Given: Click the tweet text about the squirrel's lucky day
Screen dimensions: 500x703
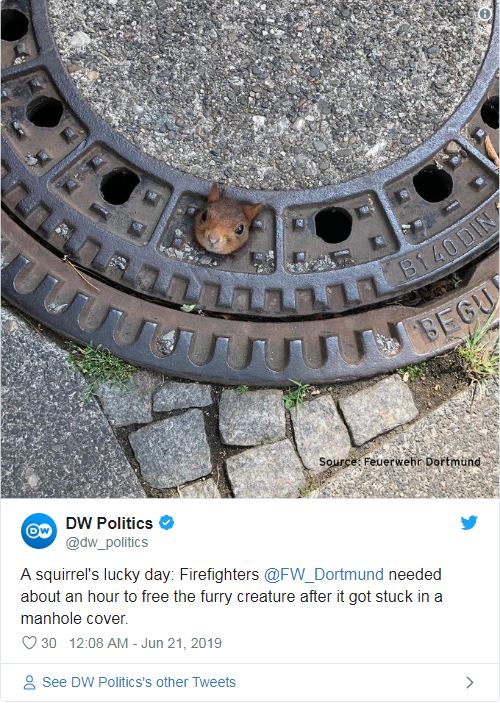Looking at the screenshot, I should point(231,596).
